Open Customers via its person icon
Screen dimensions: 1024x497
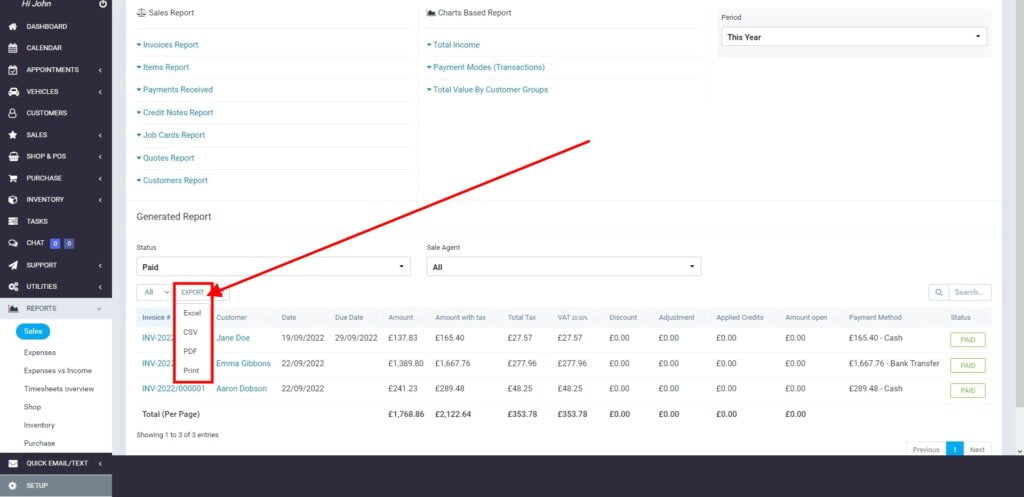point(12,113)
